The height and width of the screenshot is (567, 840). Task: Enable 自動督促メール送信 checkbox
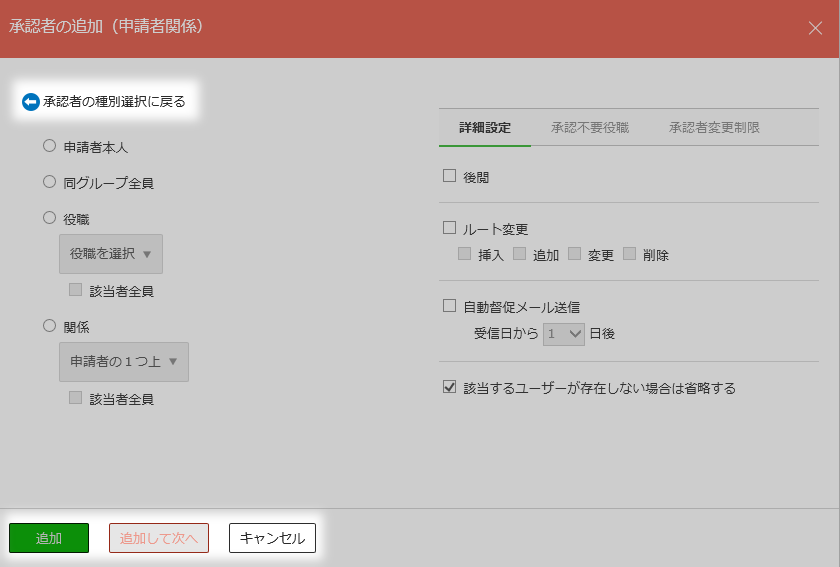pos(449,305)
